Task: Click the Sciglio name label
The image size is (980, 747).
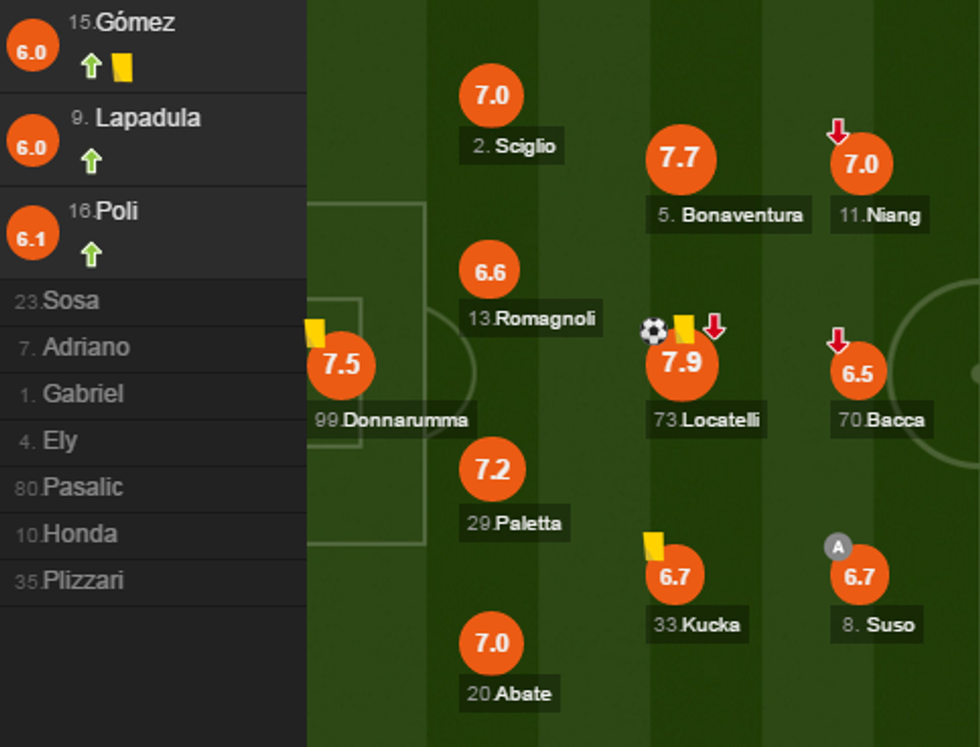Action: coord(511,146)
